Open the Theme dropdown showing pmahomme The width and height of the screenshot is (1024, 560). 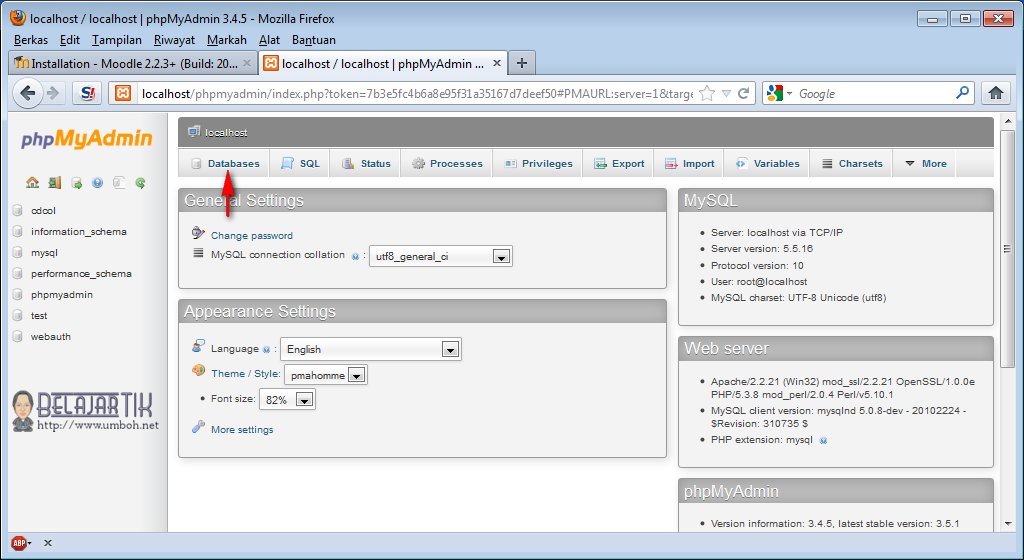pos(326,375)
